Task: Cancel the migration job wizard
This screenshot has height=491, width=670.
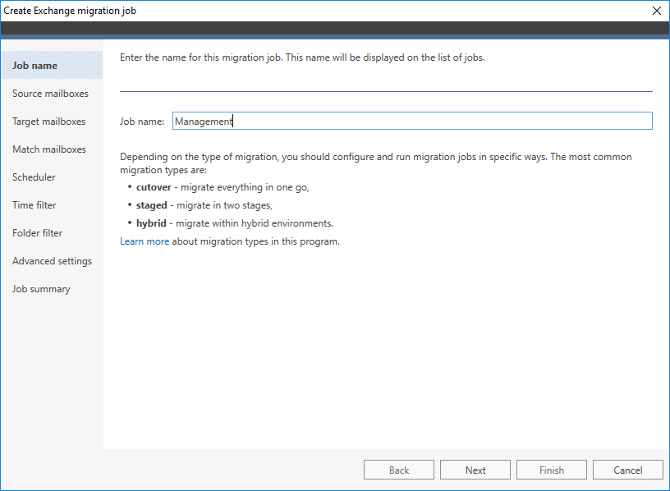Action: pyautogui.click(x=628, y=470)
